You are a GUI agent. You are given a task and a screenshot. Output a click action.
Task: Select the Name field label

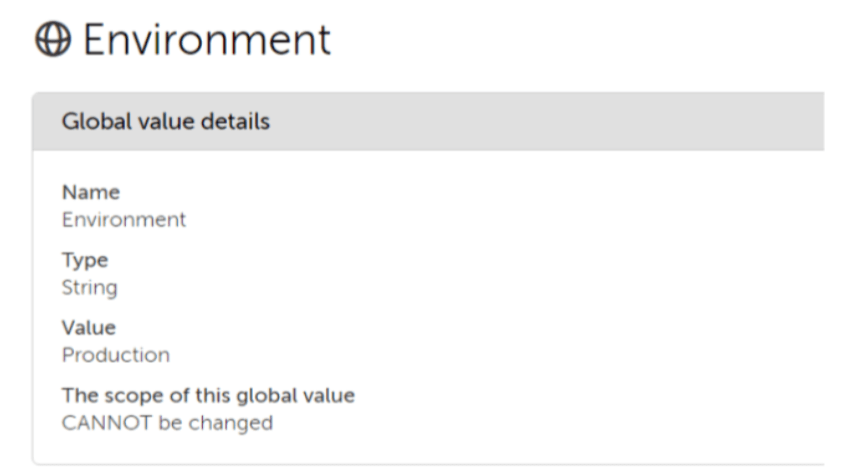click(91, 192)
